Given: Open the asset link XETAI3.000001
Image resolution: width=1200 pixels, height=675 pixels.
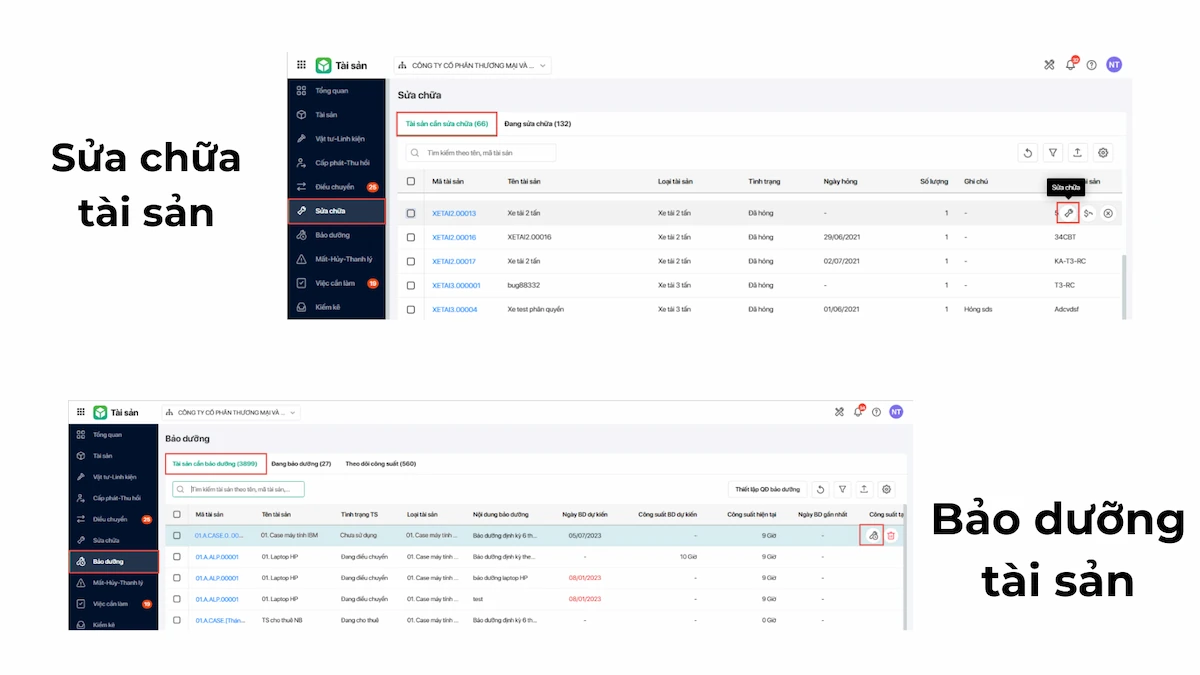Looking at the screenshot, I should click(456, 285).
